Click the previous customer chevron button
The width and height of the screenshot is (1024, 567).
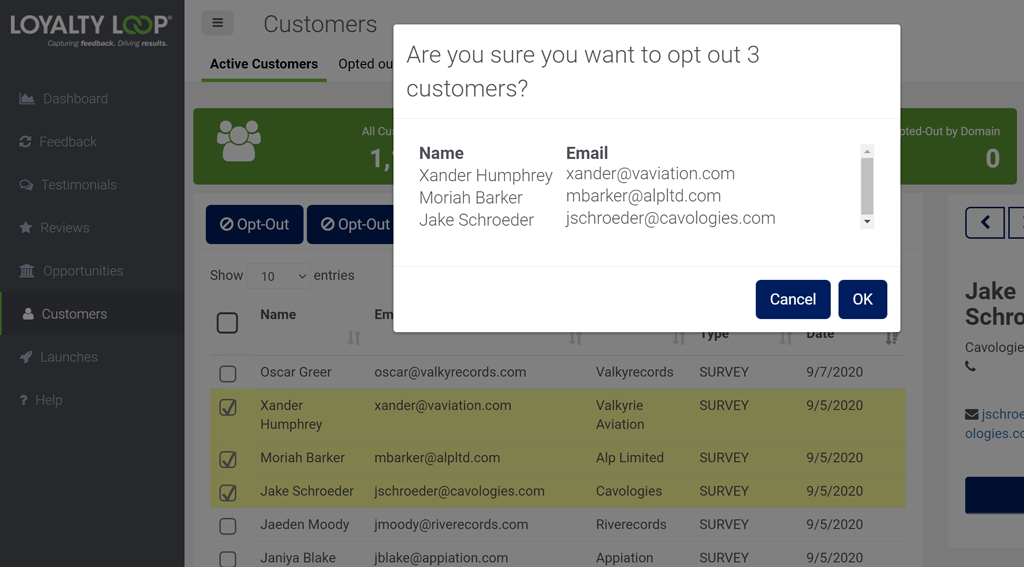coord(985,223)
